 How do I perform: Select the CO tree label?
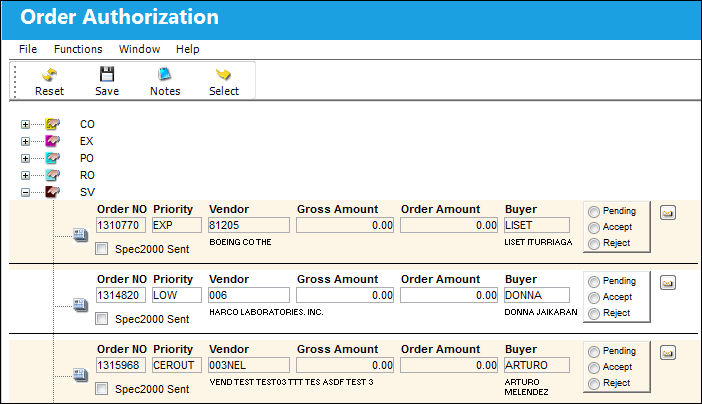[x=87, y=124]
